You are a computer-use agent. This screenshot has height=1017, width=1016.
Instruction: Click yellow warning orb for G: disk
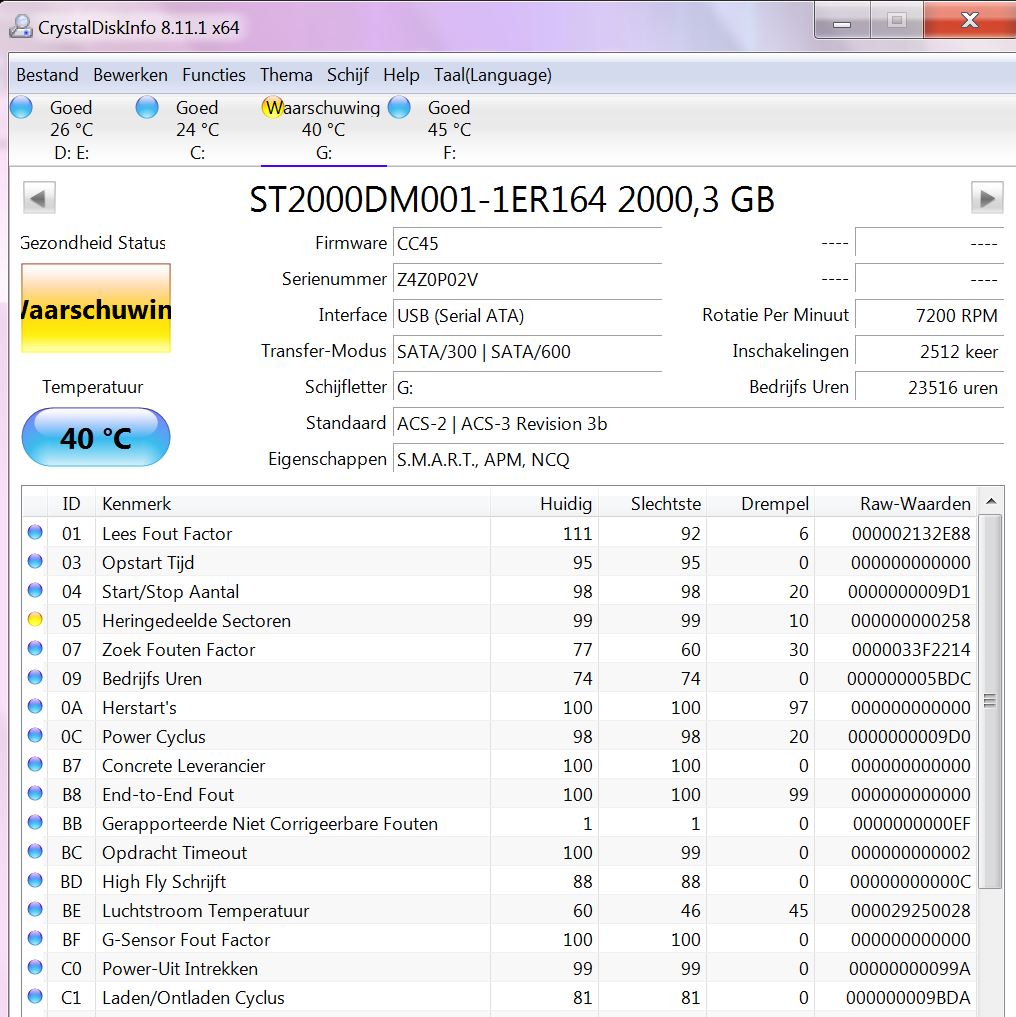coord(272,107)
